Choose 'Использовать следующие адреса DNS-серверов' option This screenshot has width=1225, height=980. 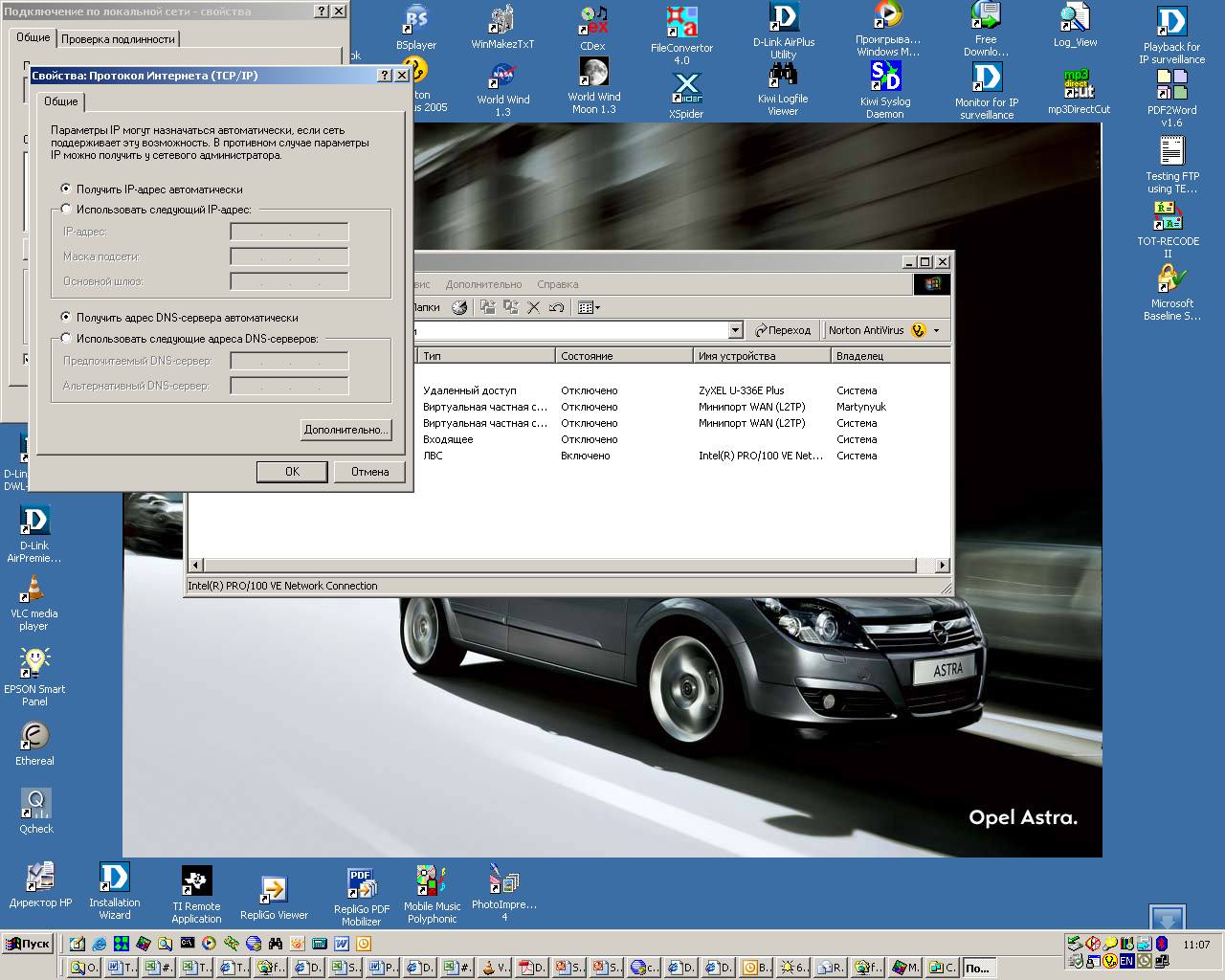click(x=66, y=338)
